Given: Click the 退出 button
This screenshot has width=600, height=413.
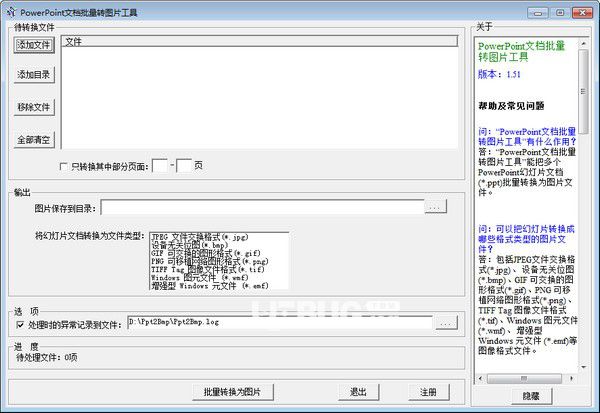Looking at the screenshot, I should (x=359, y=392).
